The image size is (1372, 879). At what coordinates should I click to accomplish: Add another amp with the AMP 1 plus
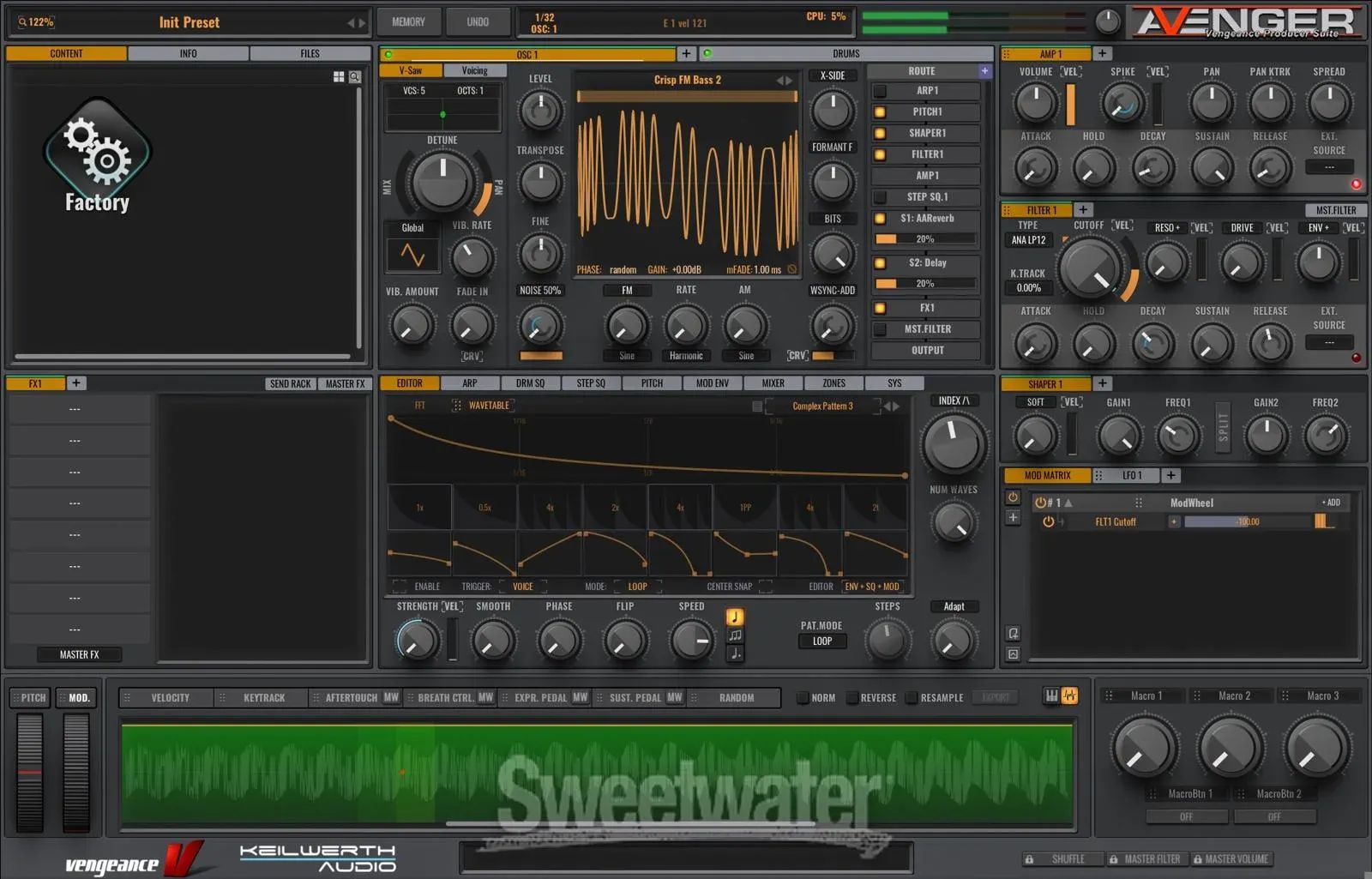1103,53
